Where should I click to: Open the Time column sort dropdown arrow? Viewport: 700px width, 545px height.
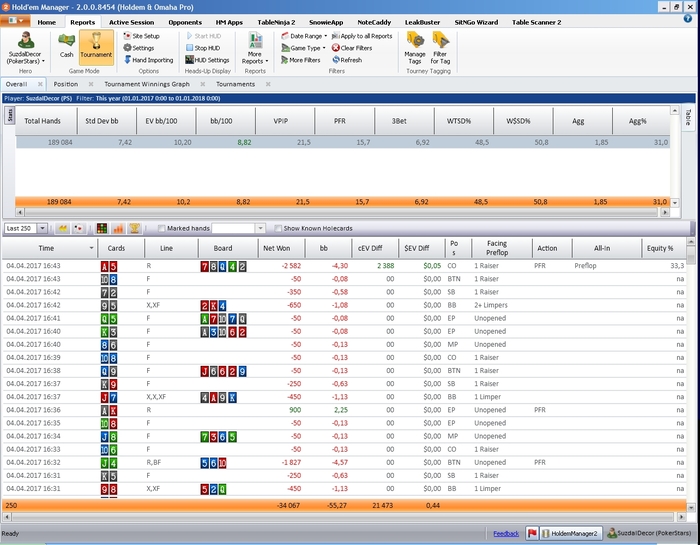pyautogui.click(x=92, y=248)
